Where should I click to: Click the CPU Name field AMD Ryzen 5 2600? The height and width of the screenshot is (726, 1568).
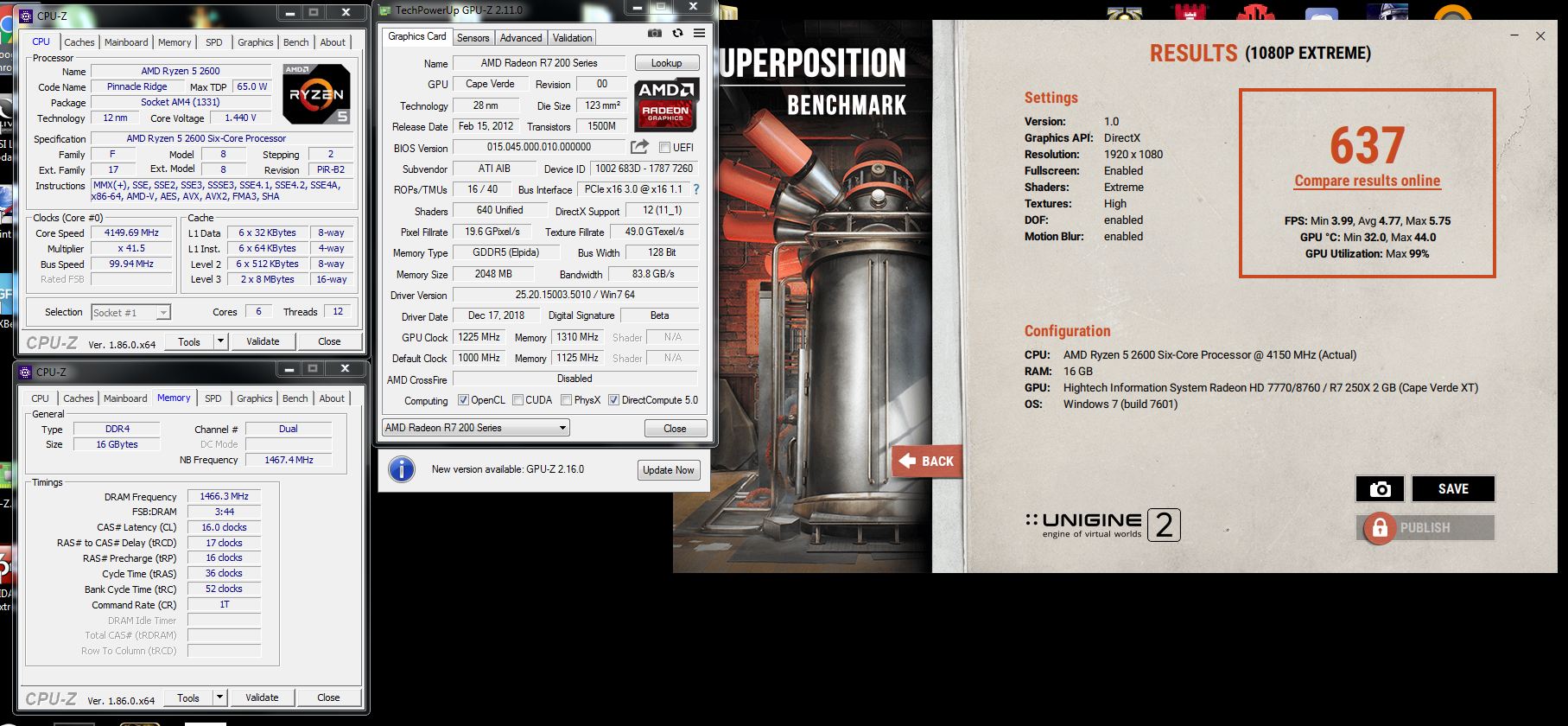pos(181,71)
